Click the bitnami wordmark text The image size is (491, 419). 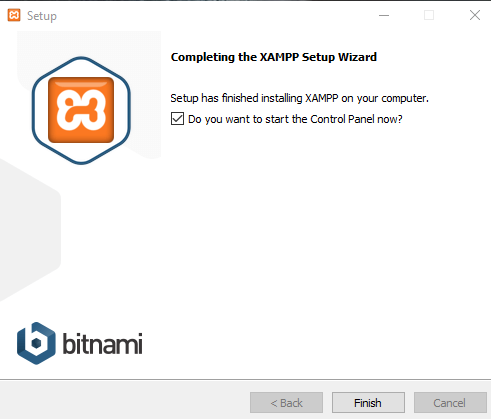102,343
